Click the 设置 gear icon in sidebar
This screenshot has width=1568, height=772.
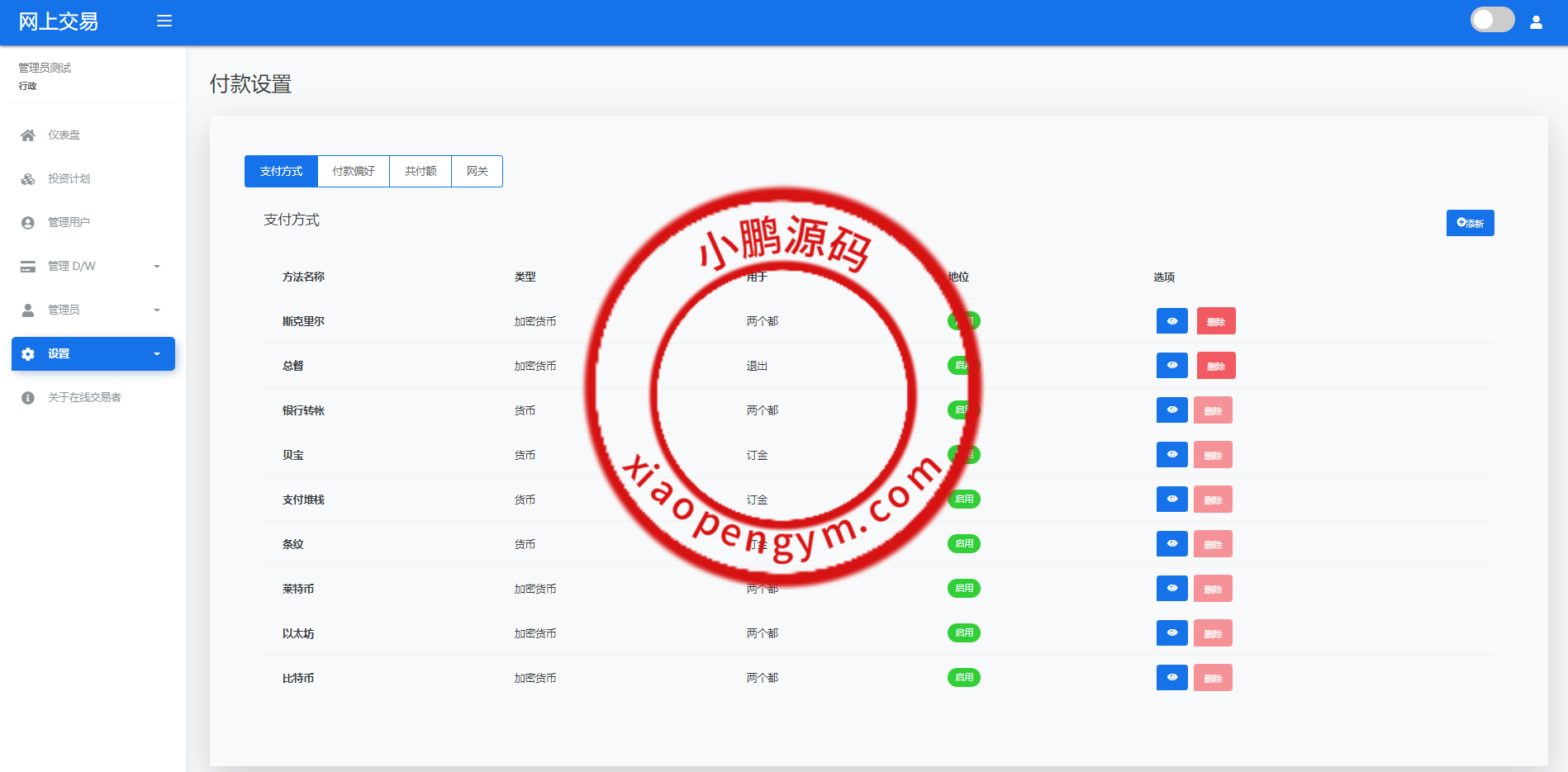[x=28, y=354]
